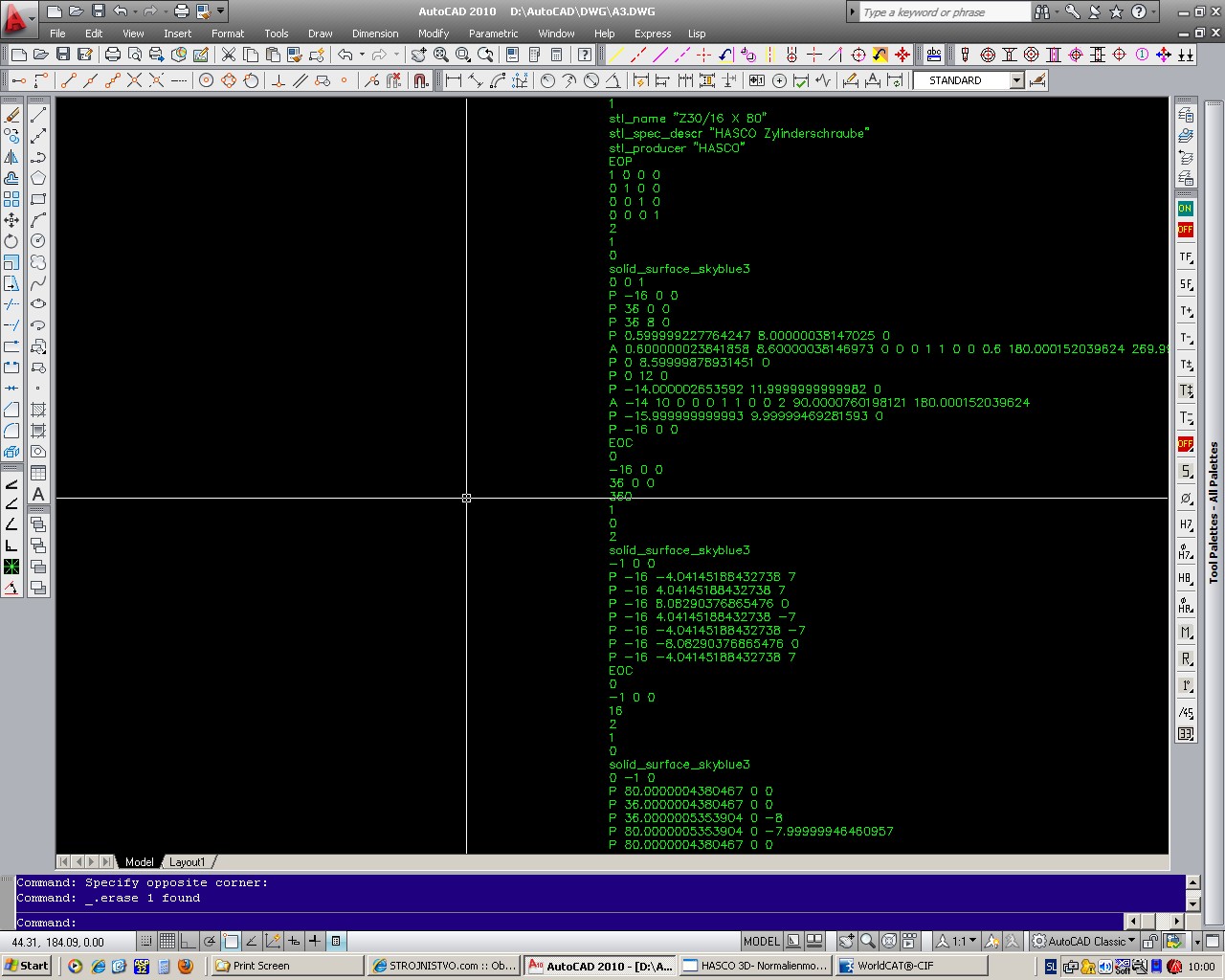Toggle the upper red OFF button in right toolbar
This screenshot has height=980, width=1225.
(x=1186, y=230)
